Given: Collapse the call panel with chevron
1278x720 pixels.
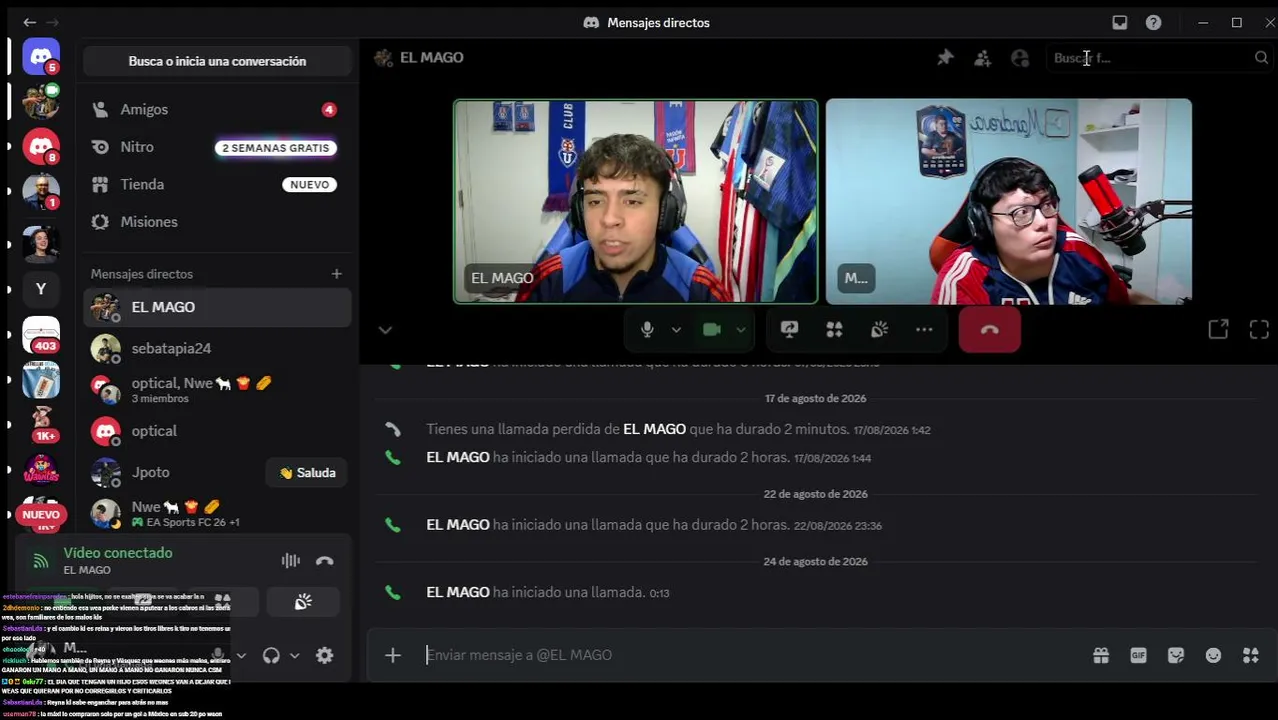Looking at the screenshot, I should [385, 330].
